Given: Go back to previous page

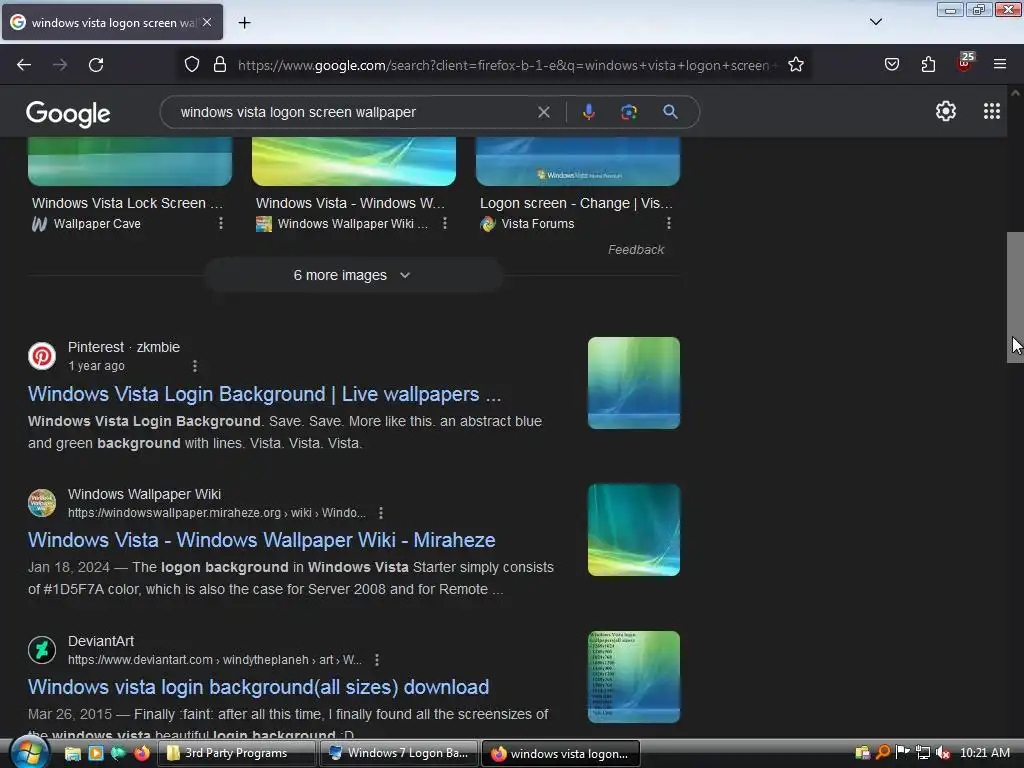Looking at the screenshot, I should [24, 65].
